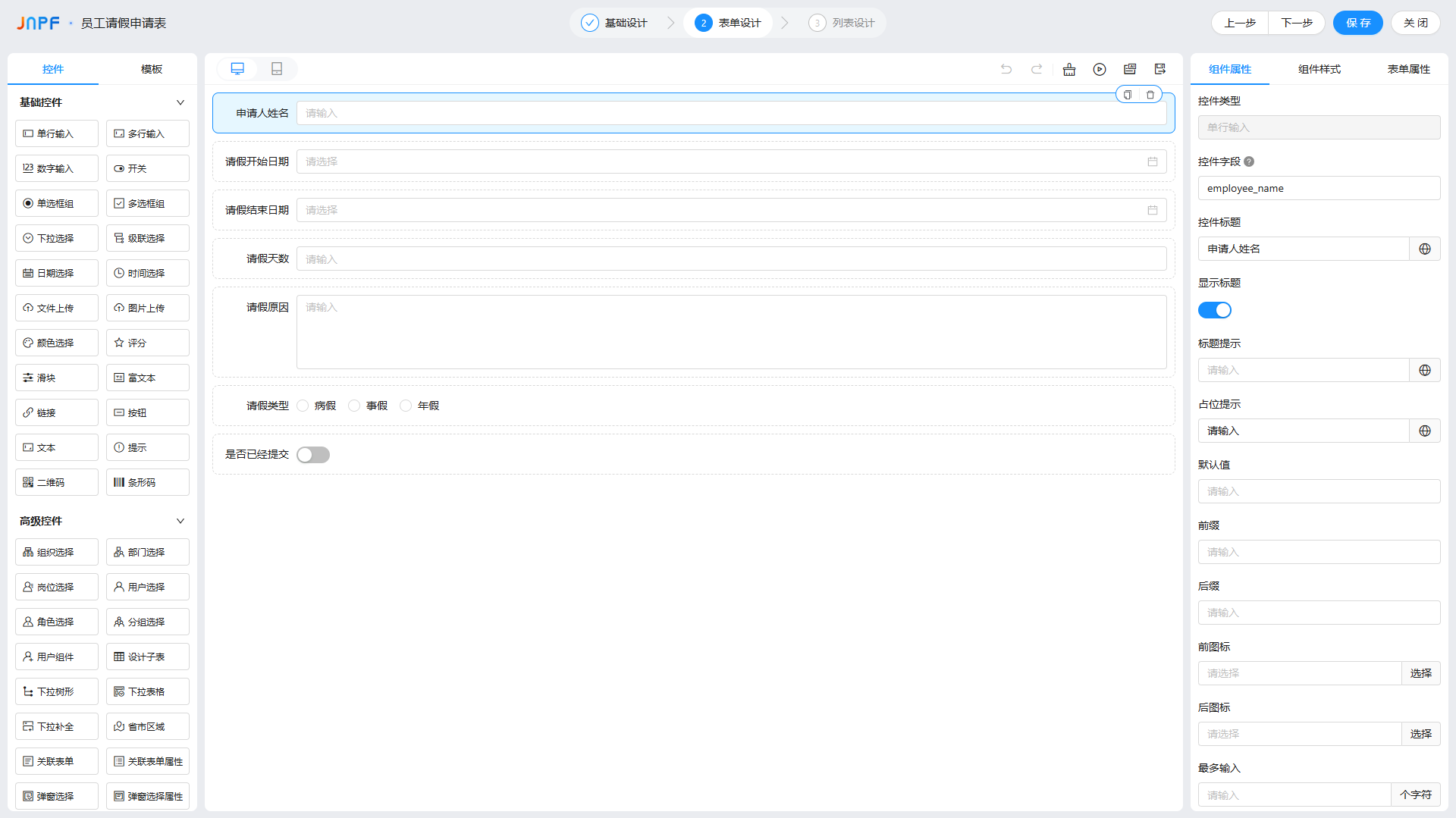Switch to the 模板 tab
Image resolution: width=1456 pixels, height=818 pixels.
pyautogui.click(x=152, y=69)
